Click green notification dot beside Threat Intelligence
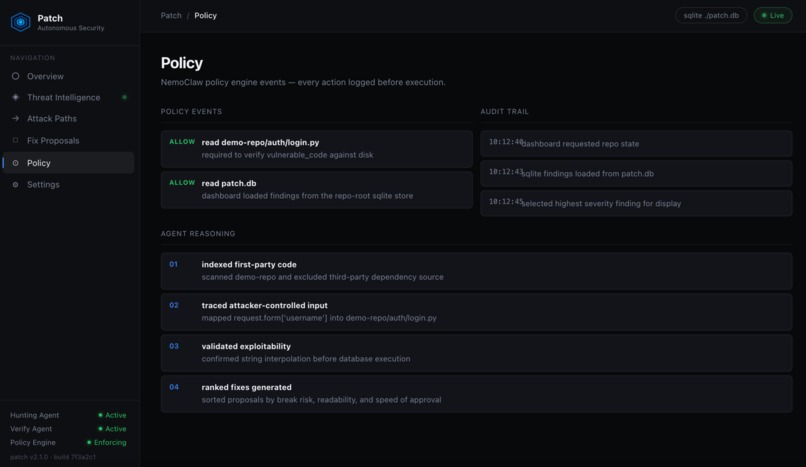The height and width of the screenshot is (467, 806). point(124,97)
